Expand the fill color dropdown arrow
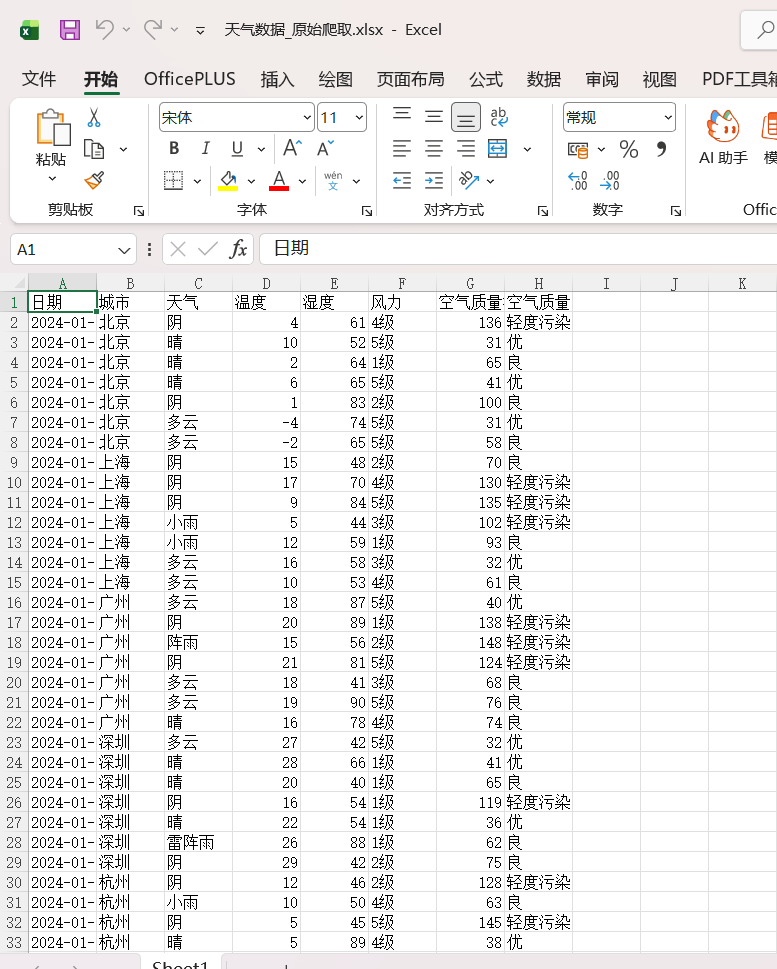This screenshot has width=777, height=969. click(x=252, y=181)
